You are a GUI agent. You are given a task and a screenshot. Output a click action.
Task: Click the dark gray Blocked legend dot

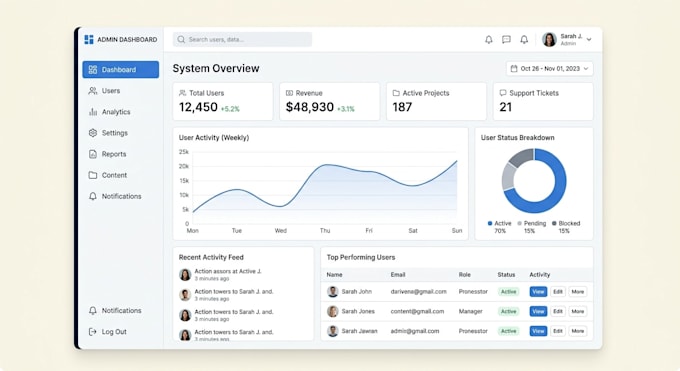554,223
